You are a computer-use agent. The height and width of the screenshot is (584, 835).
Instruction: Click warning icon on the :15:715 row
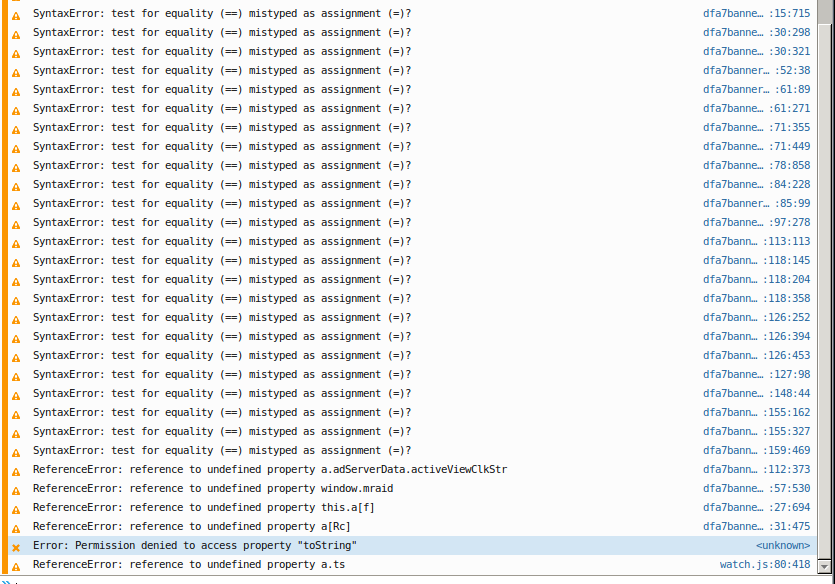16,15
